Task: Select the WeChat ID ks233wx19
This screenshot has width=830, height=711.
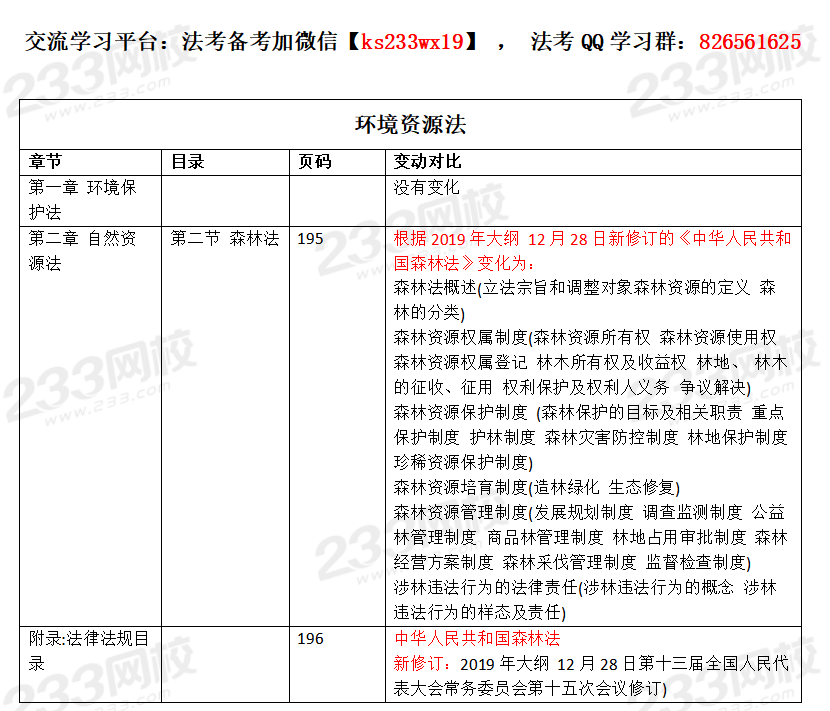Action: [x=412, y=42]
